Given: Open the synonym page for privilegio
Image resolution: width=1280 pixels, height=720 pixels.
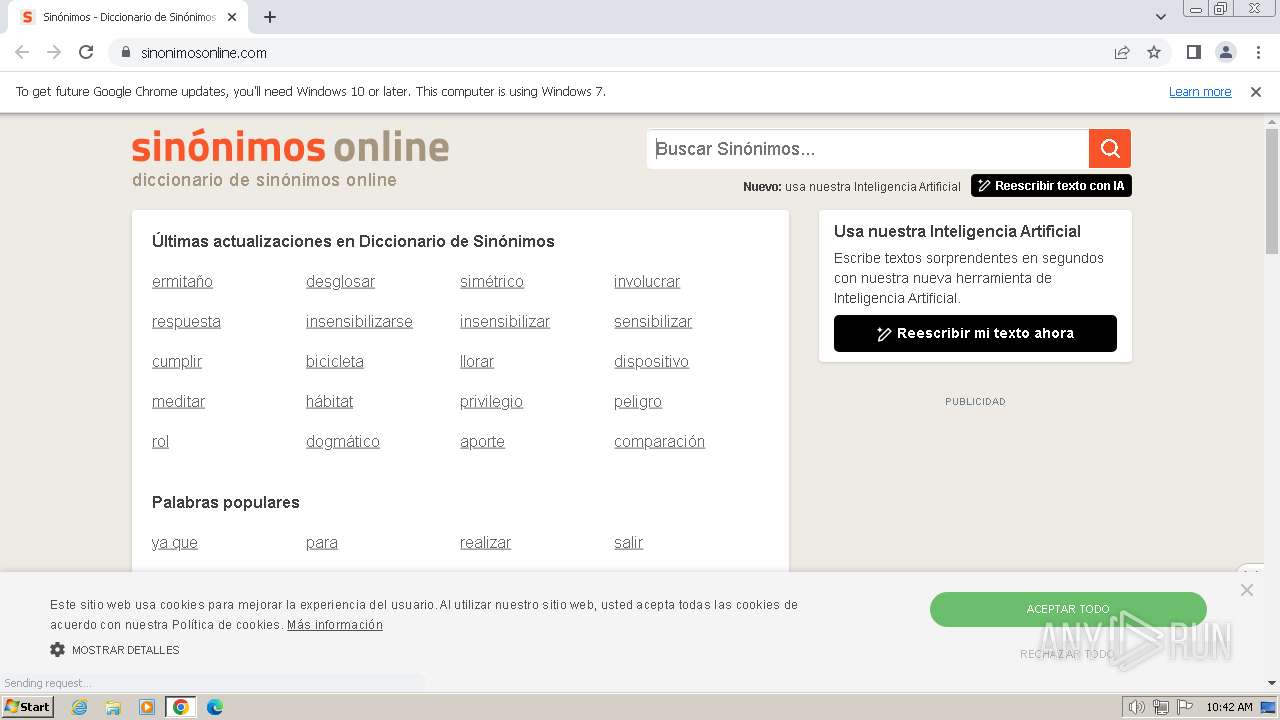Looking at the screenshot, I should click(491, 402).
